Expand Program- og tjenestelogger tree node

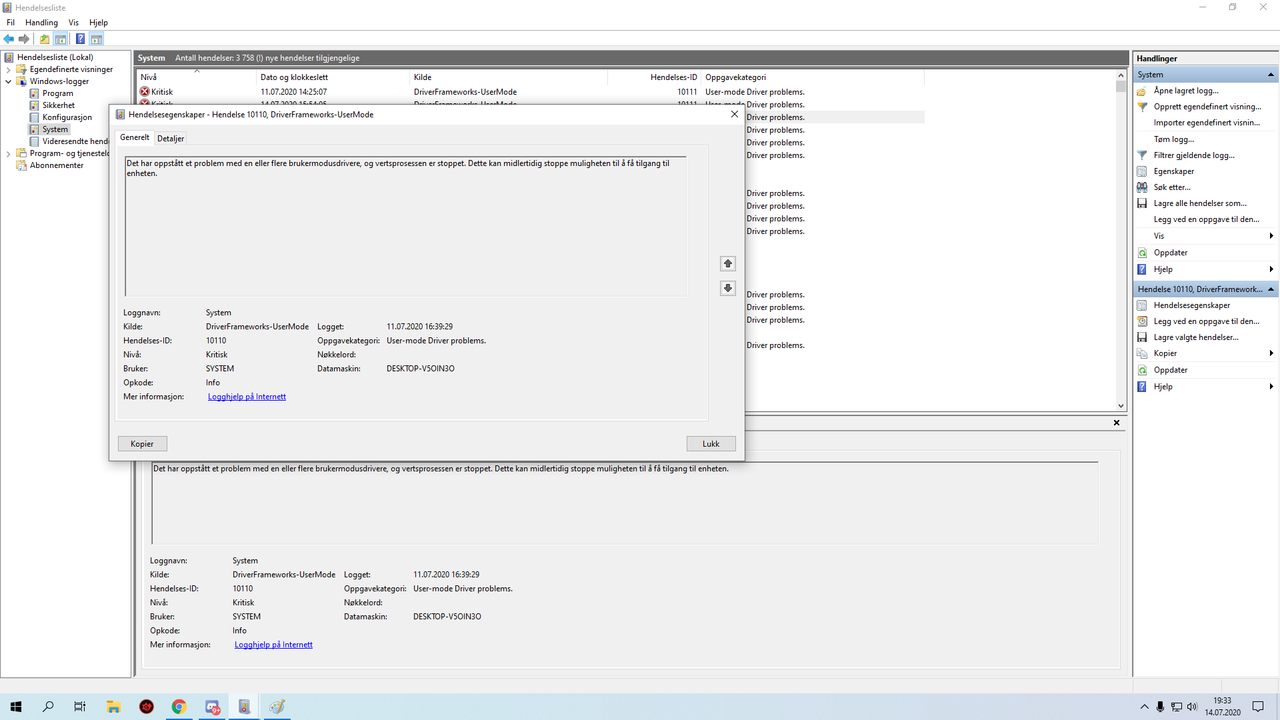9,153
